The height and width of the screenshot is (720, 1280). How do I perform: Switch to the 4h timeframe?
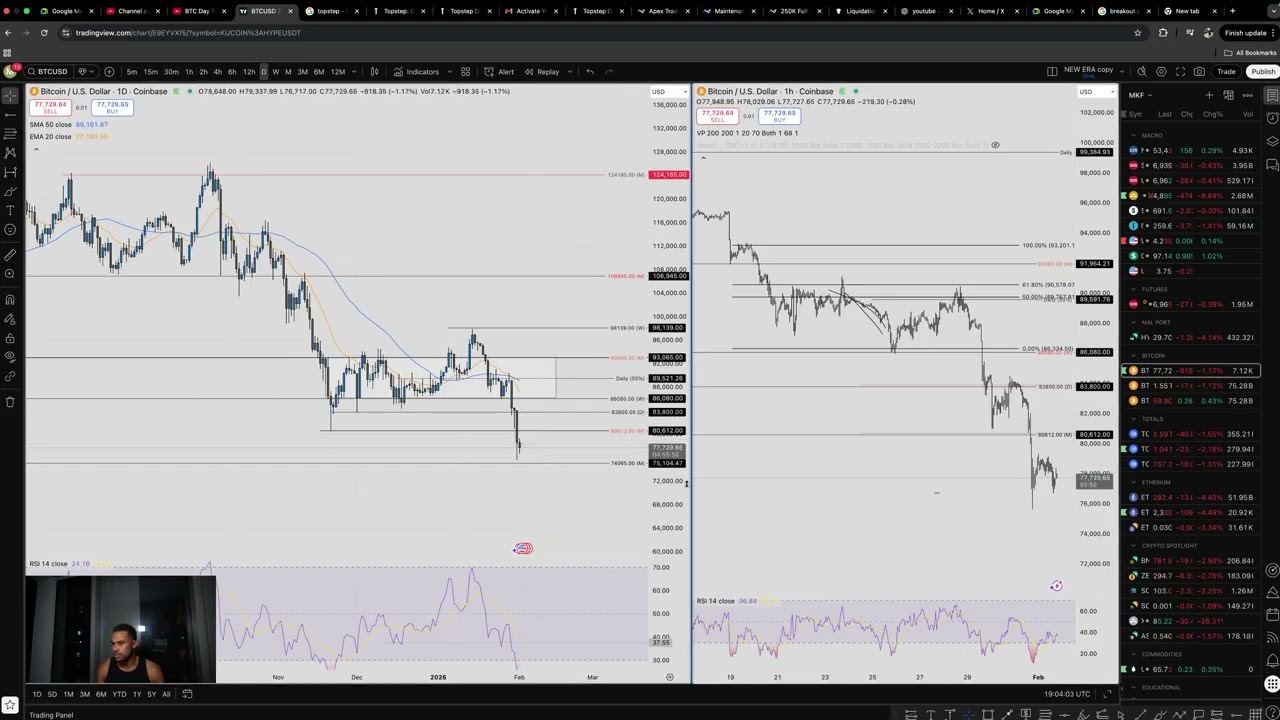(x=217, y=71)
